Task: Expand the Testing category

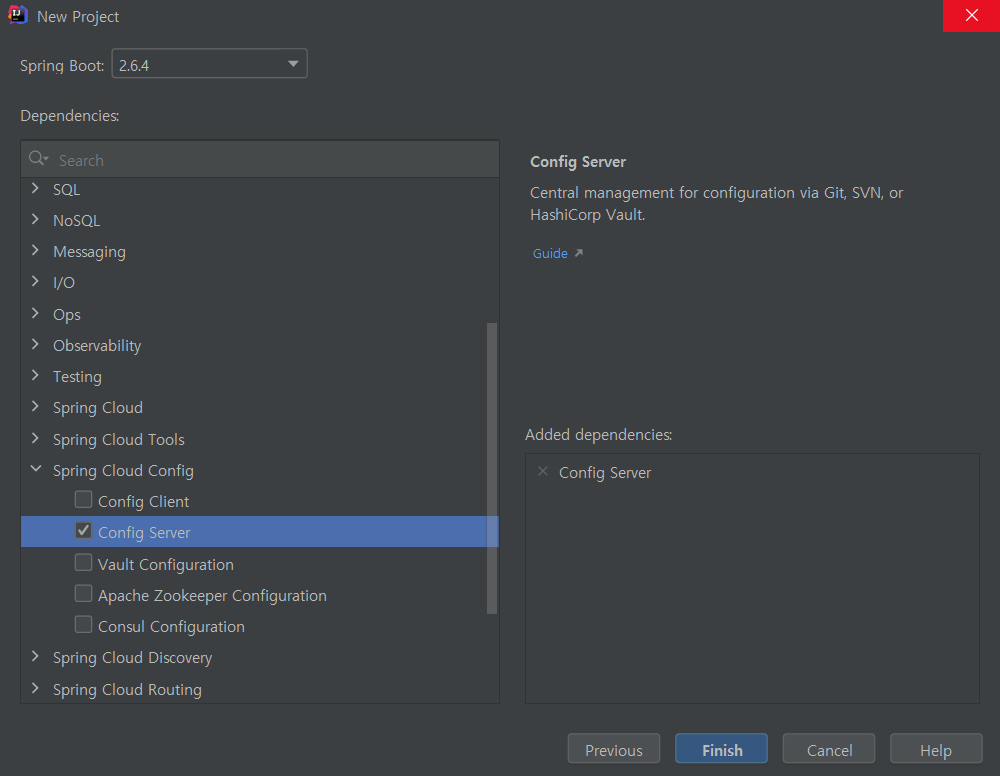Action: [36, 376]
